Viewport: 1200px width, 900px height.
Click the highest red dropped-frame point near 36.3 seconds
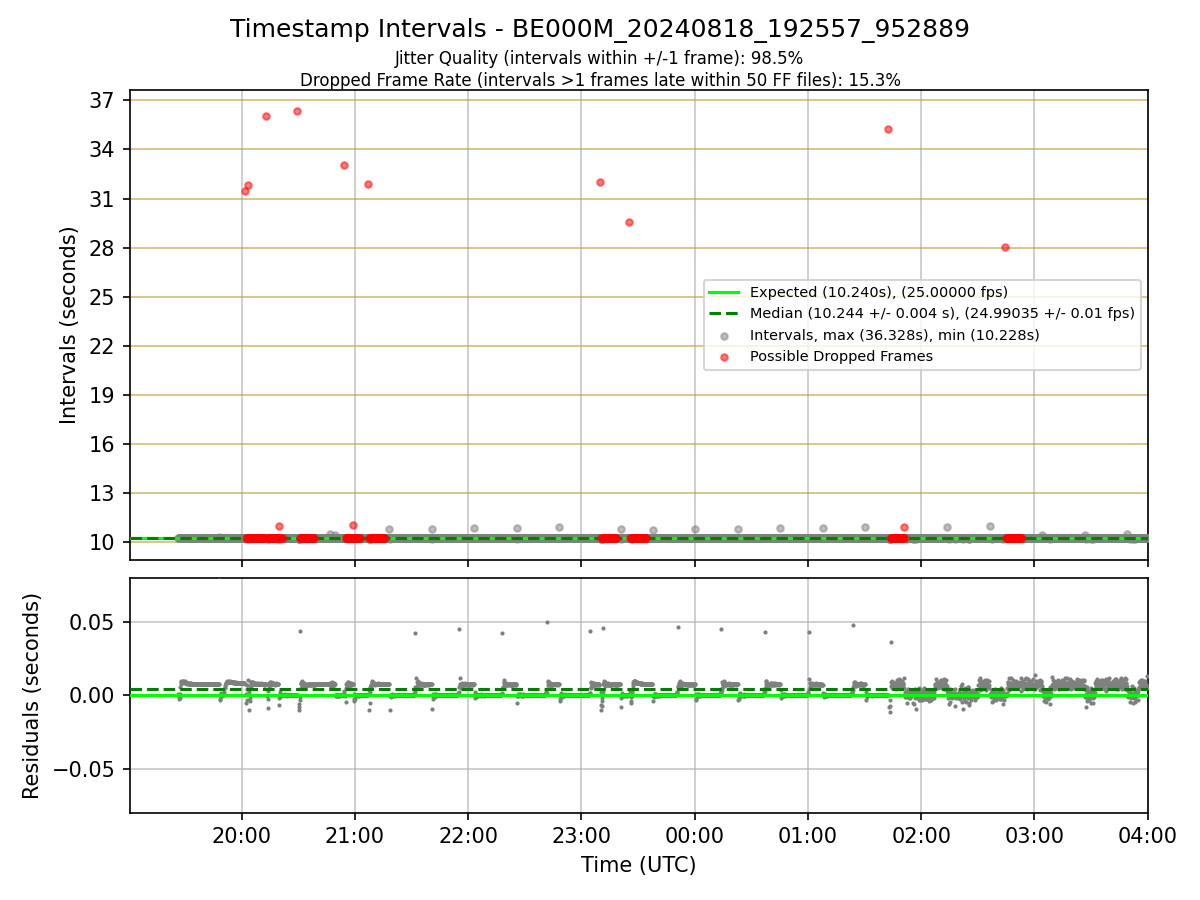[x=297, y=111]
